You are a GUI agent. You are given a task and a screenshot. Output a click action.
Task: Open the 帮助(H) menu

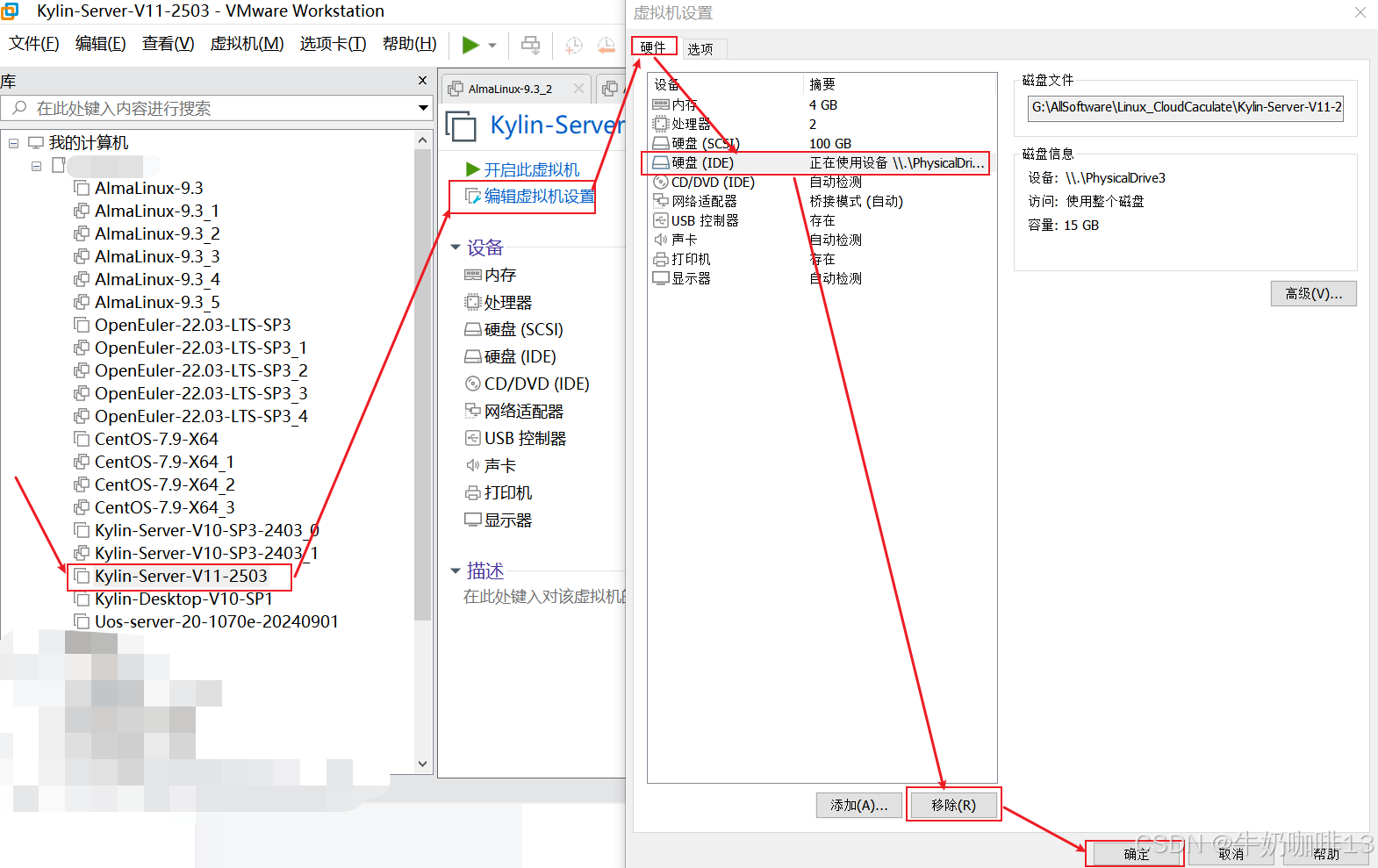(x=410, y=44)
